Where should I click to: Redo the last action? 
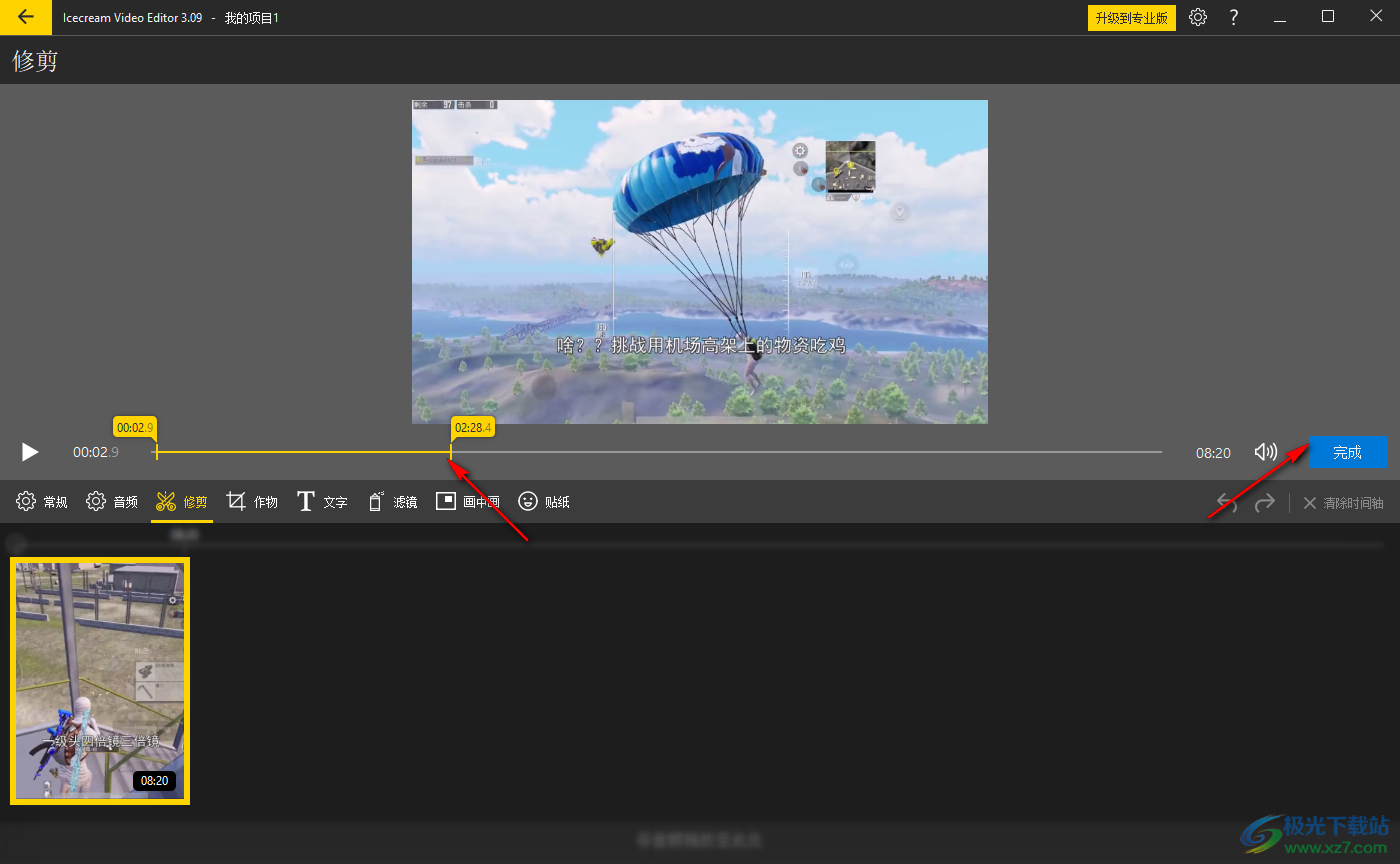click(1265, 502)
